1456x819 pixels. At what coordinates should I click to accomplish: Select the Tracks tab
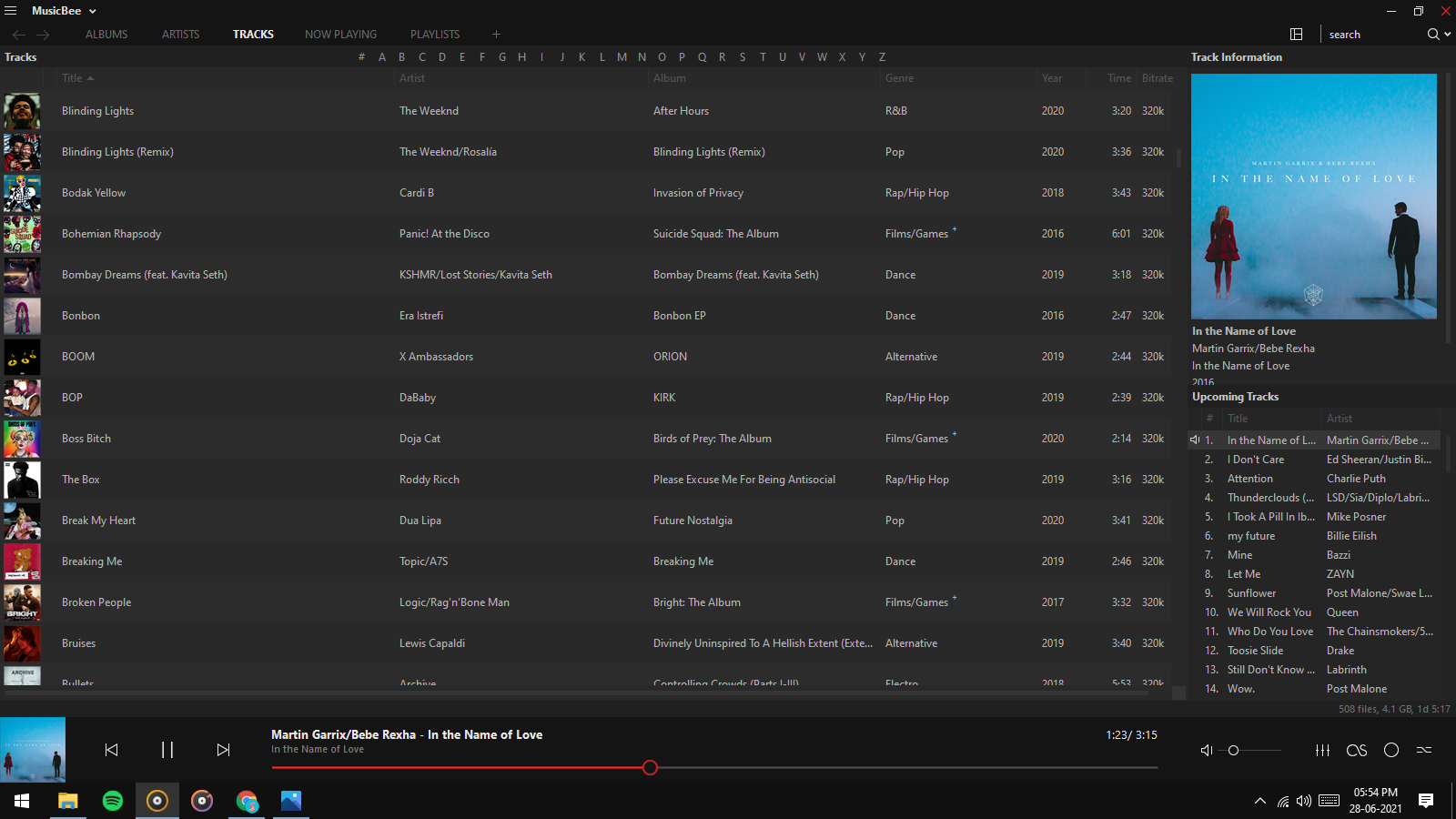point(253,35)
